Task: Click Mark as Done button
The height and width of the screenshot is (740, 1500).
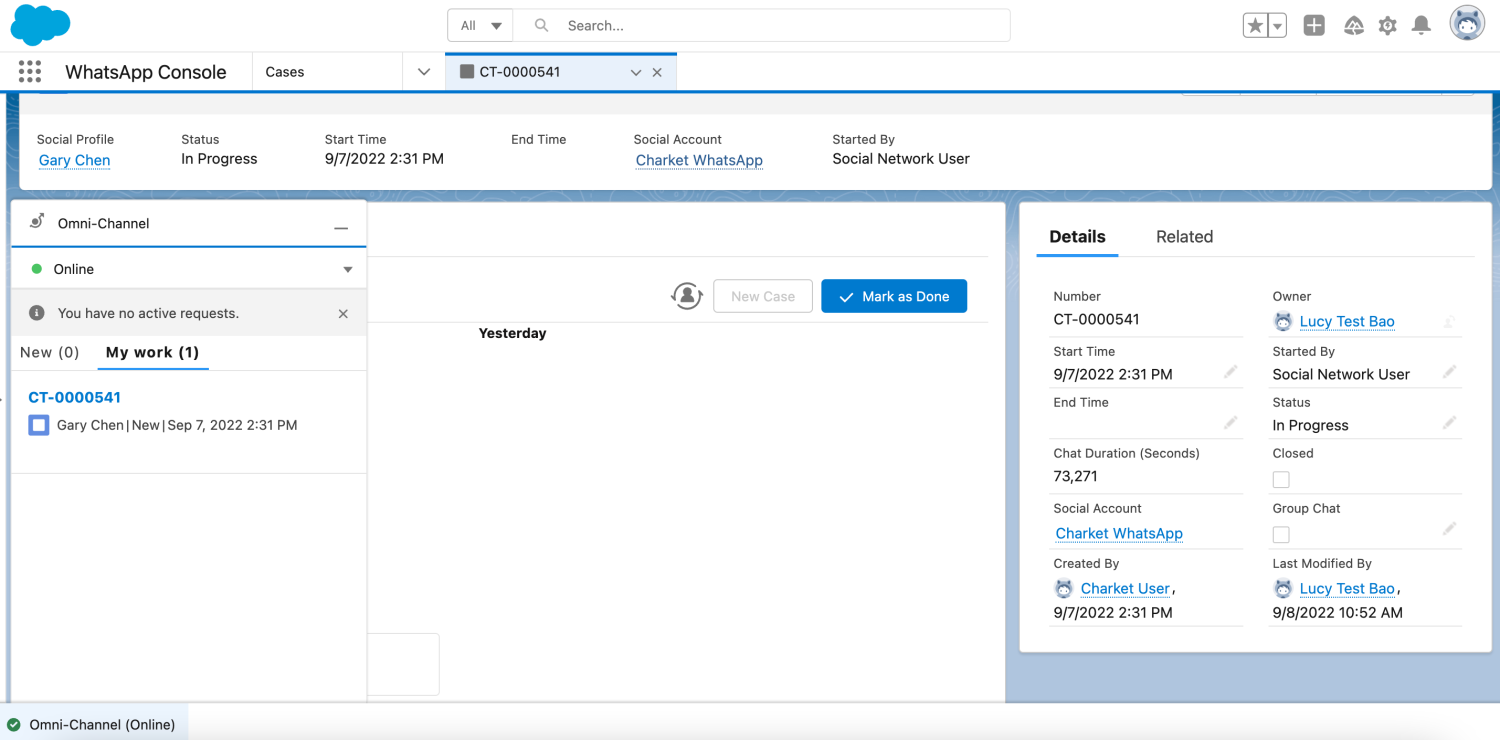Action: (894, 296)
